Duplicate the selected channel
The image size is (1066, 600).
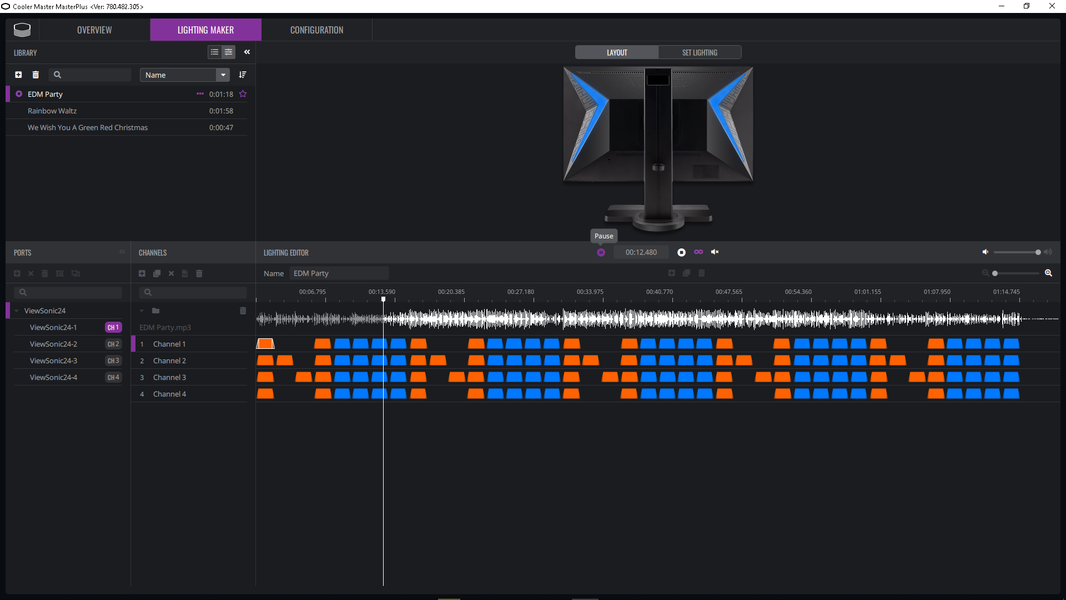[x=156, y=273]
